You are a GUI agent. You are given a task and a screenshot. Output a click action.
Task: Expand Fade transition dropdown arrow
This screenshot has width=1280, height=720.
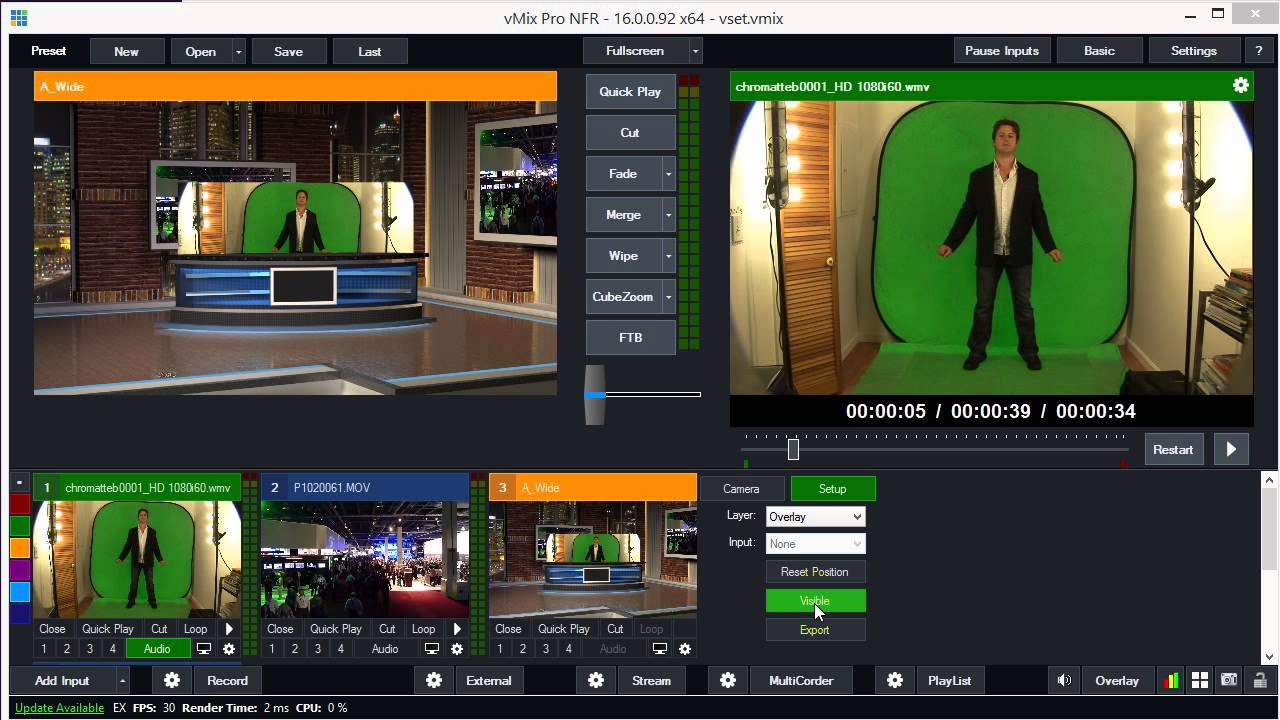coord(668,174)
